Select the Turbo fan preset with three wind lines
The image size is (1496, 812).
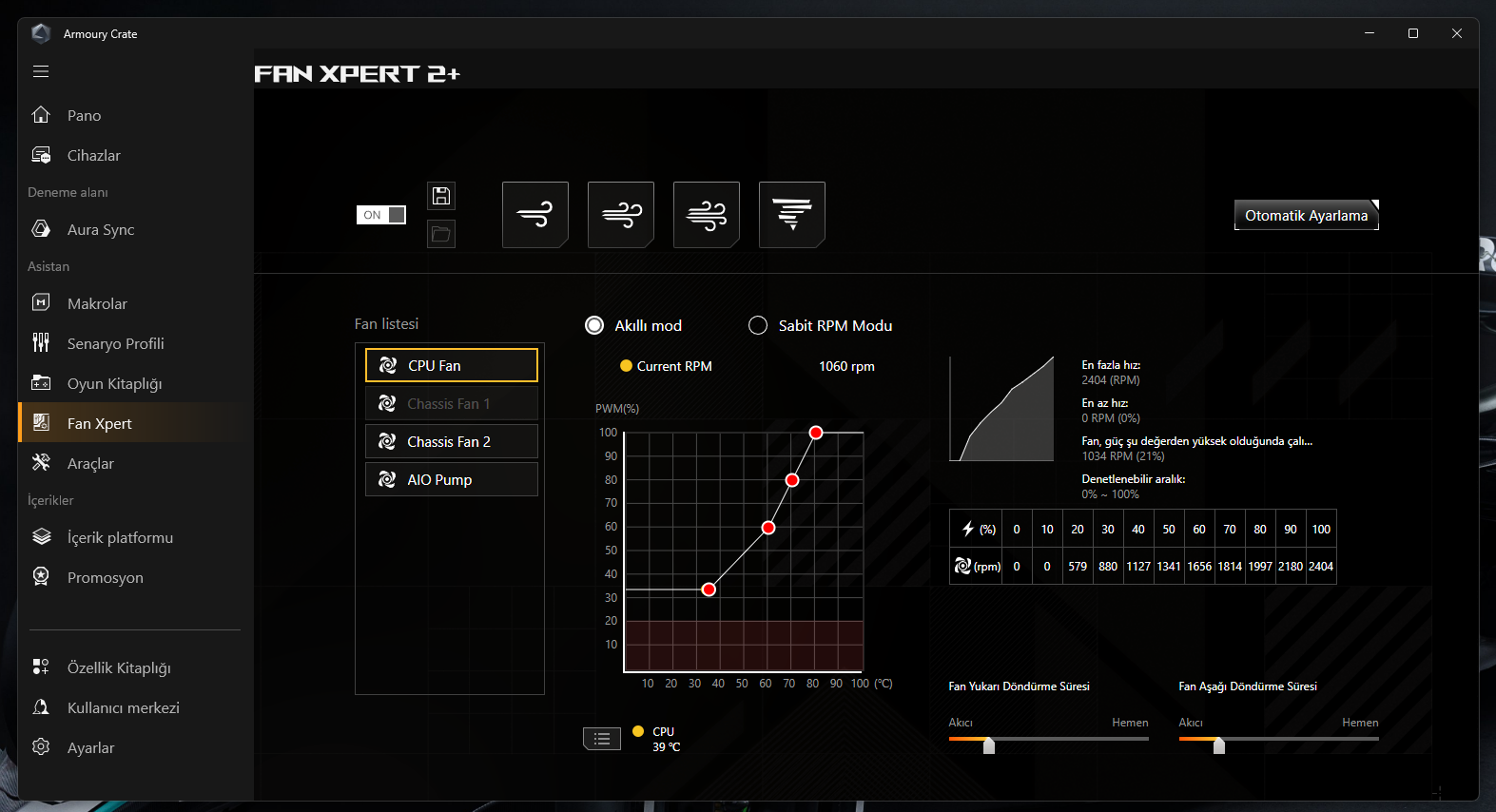(707, 215)
